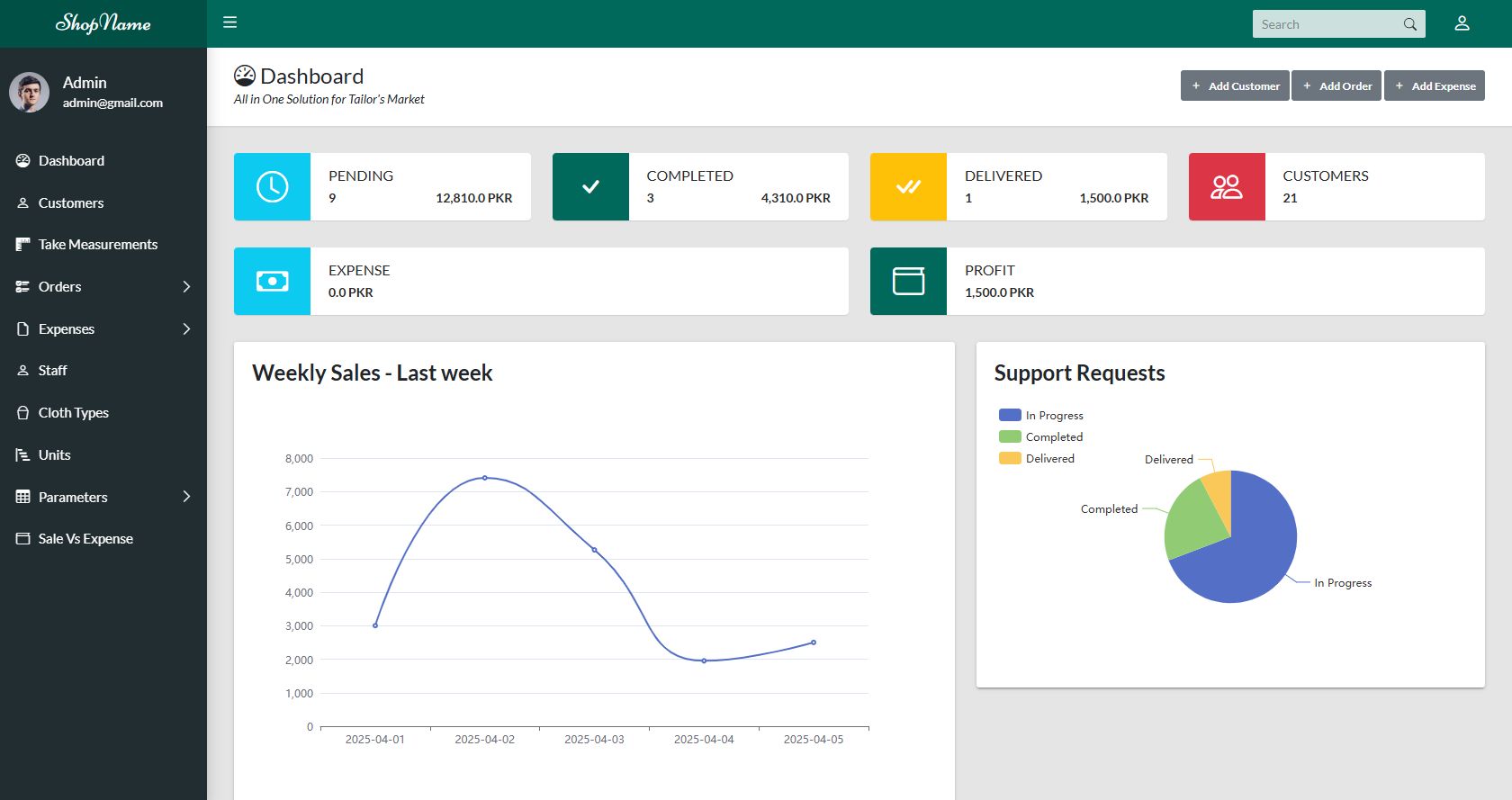Click the Expense cash icon tile
The height and width of the screenshot is (800, 1512).
coord(272,281)
